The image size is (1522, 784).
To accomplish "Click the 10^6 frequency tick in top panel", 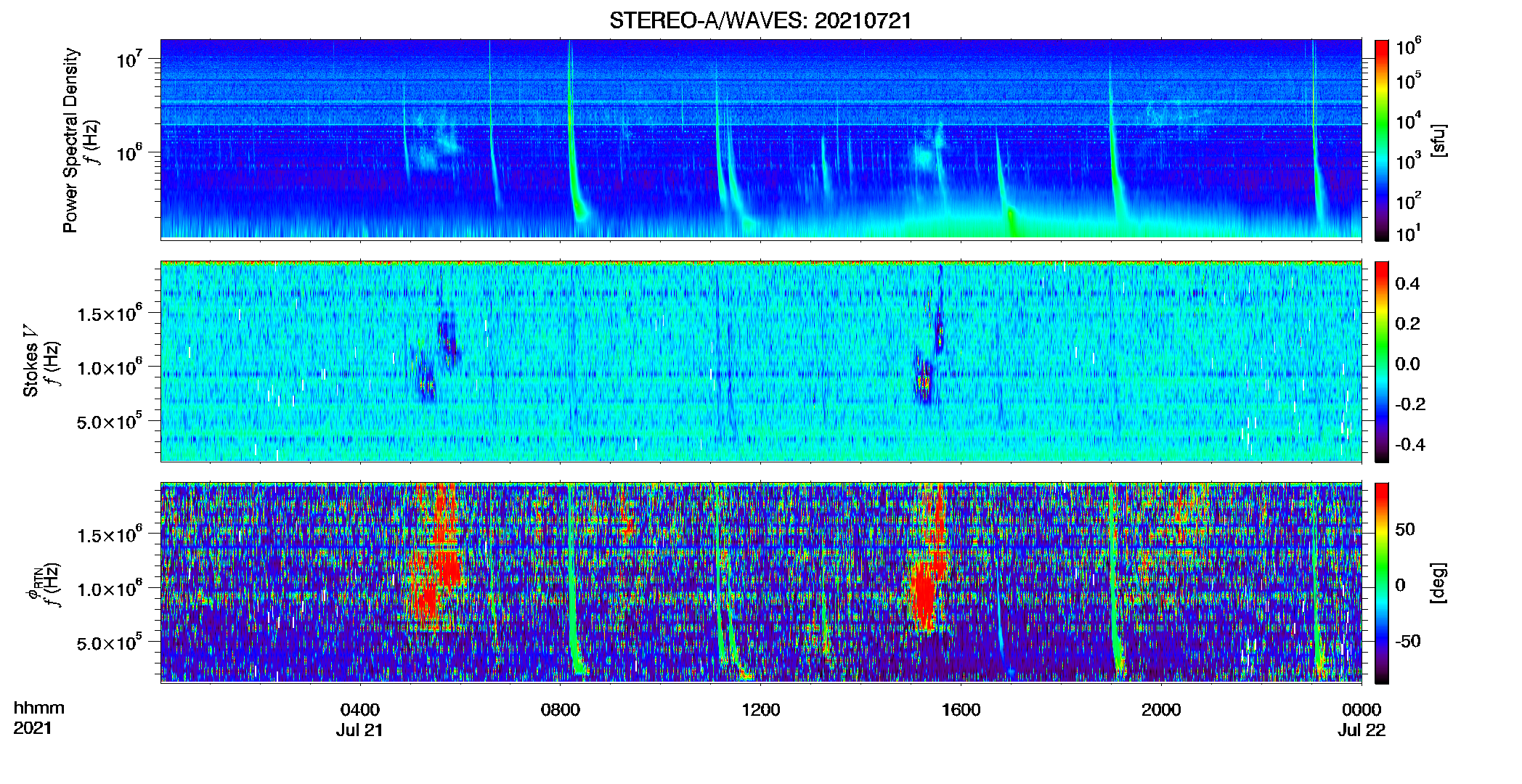I will click(130, 152).
